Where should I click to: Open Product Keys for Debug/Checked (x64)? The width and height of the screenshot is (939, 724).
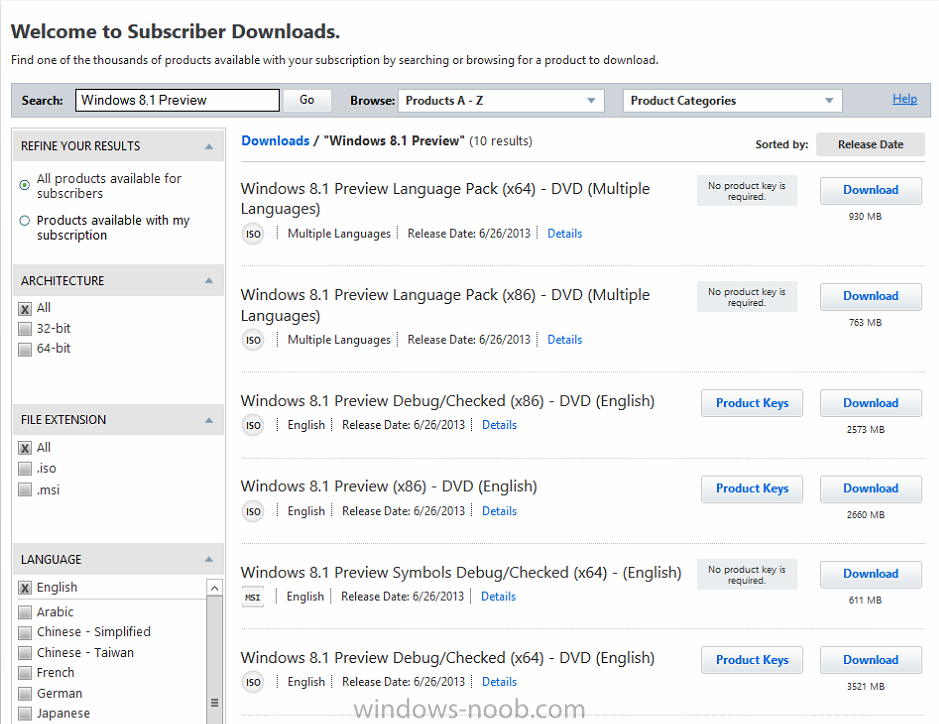point(752,660)
